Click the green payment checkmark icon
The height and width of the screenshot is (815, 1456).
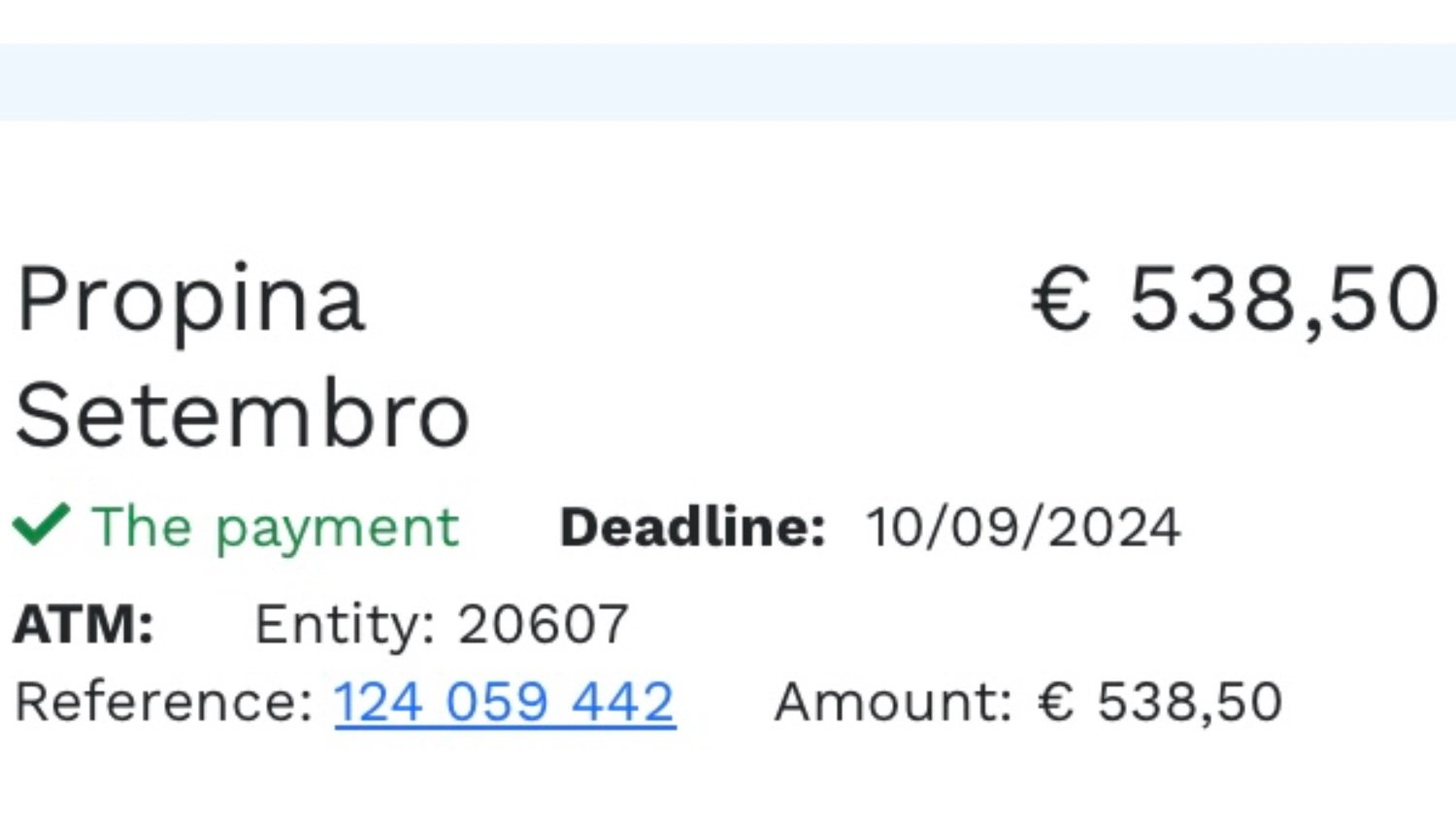41,526
